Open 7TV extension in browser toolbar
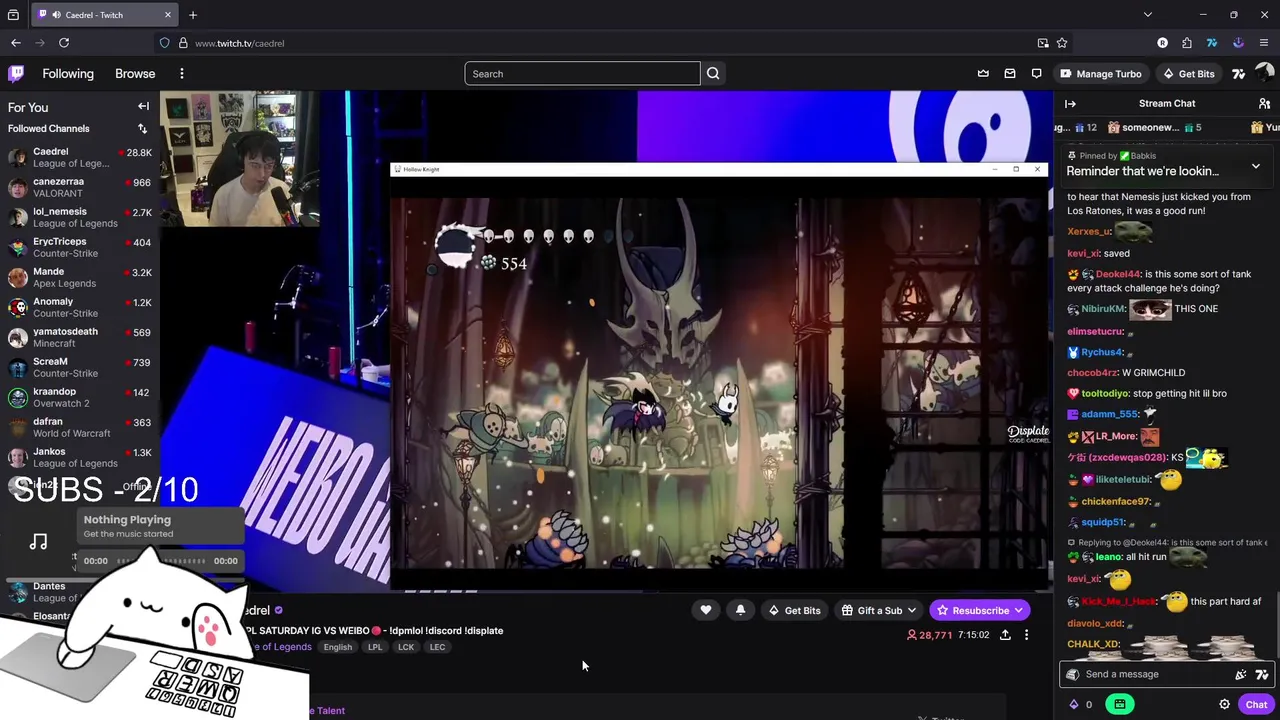Viewport: 1280px width, 720px height. click(1212, 43)
